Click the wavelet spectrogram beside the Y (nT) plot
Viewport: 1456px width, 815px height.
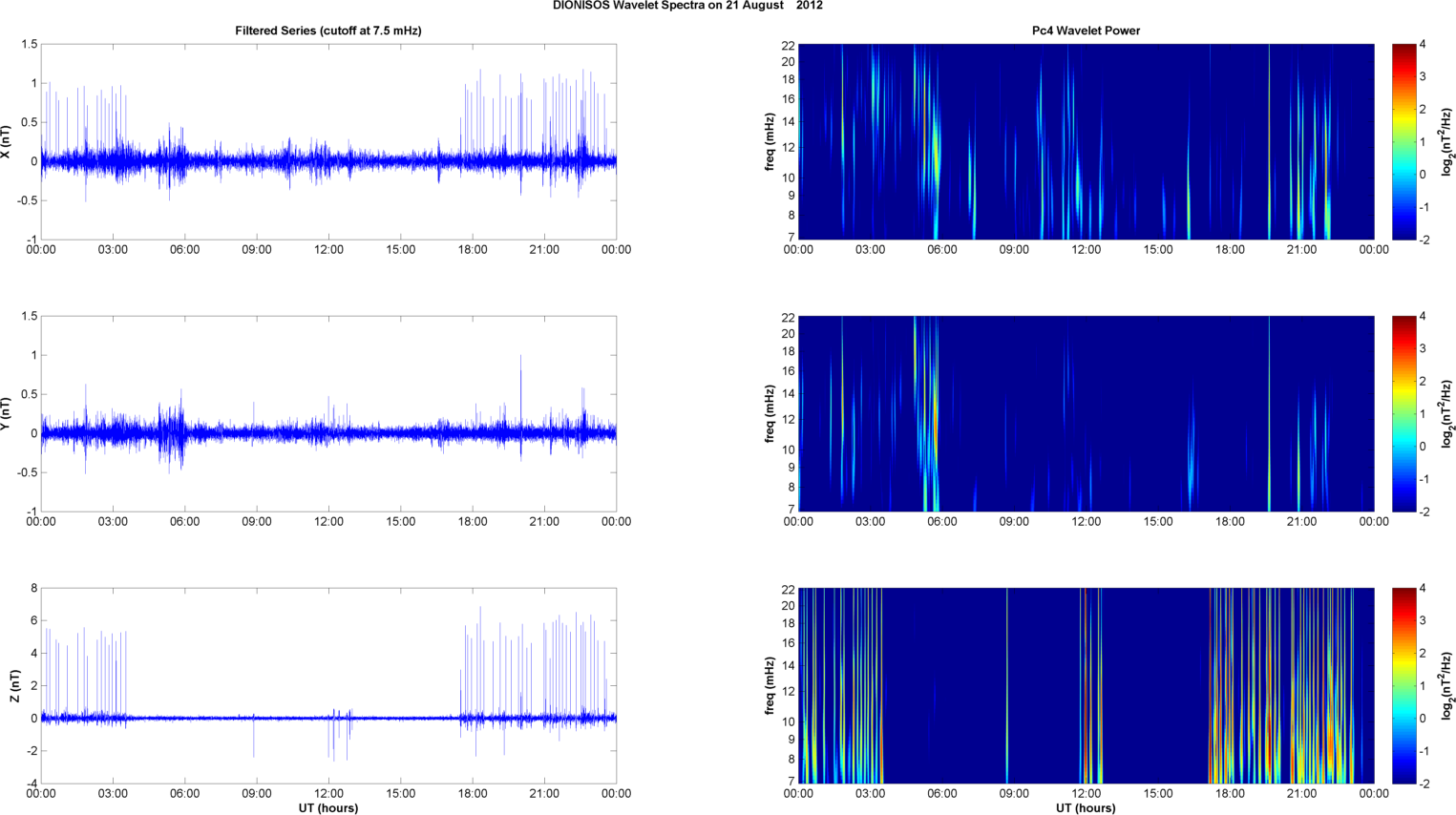click(1086, 414)
